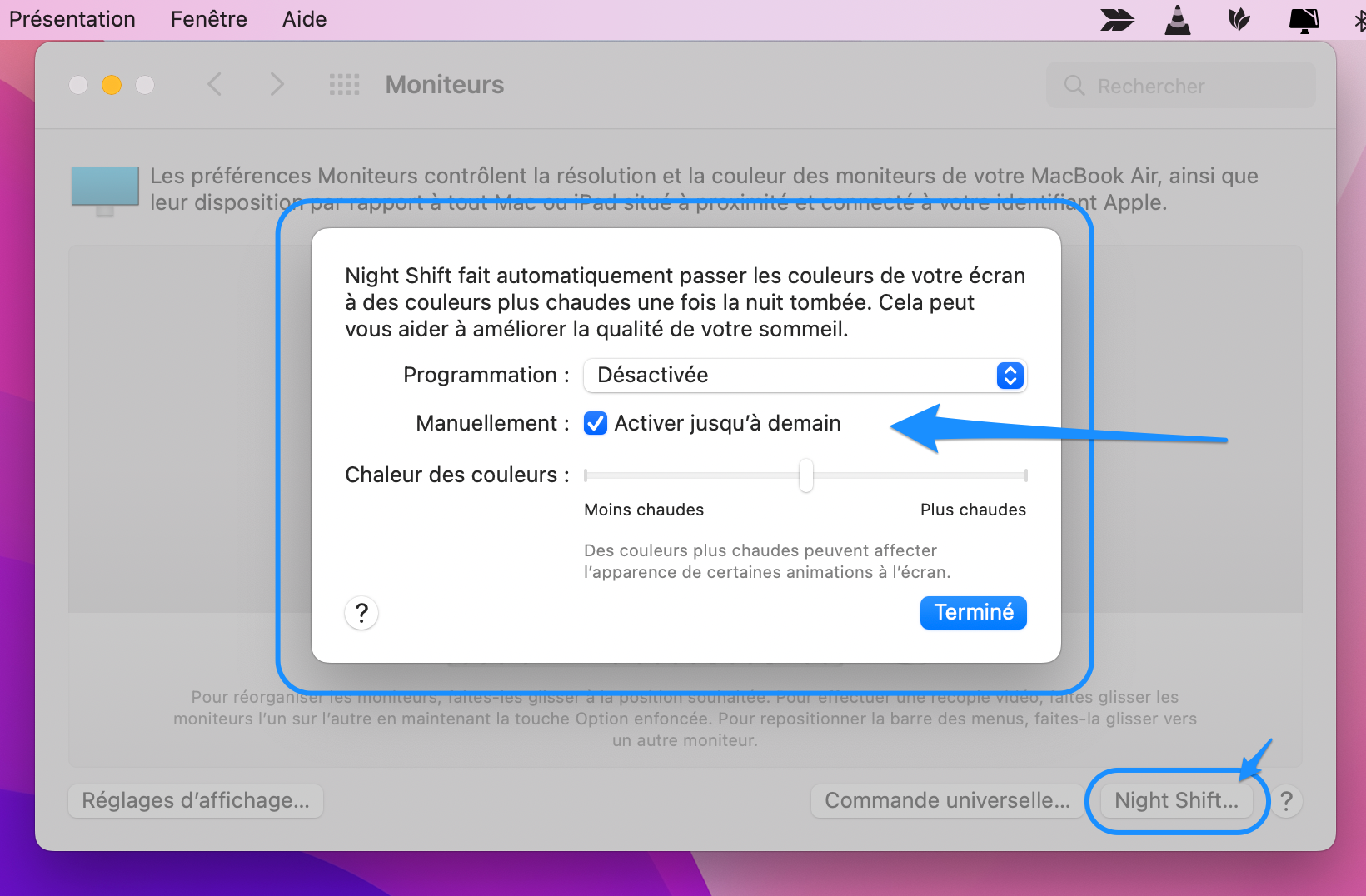Click the magnifying glass search icon
The image size is (1366, 896).
(1074, 86)
